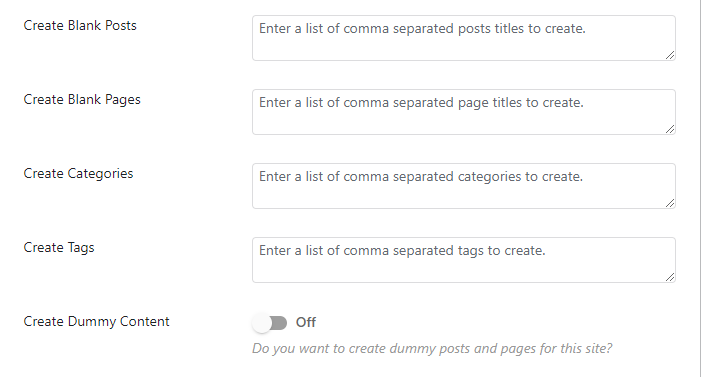Select the Create Categories text area
This screenshot has height=377, width=701.
[x=464, y=186]
